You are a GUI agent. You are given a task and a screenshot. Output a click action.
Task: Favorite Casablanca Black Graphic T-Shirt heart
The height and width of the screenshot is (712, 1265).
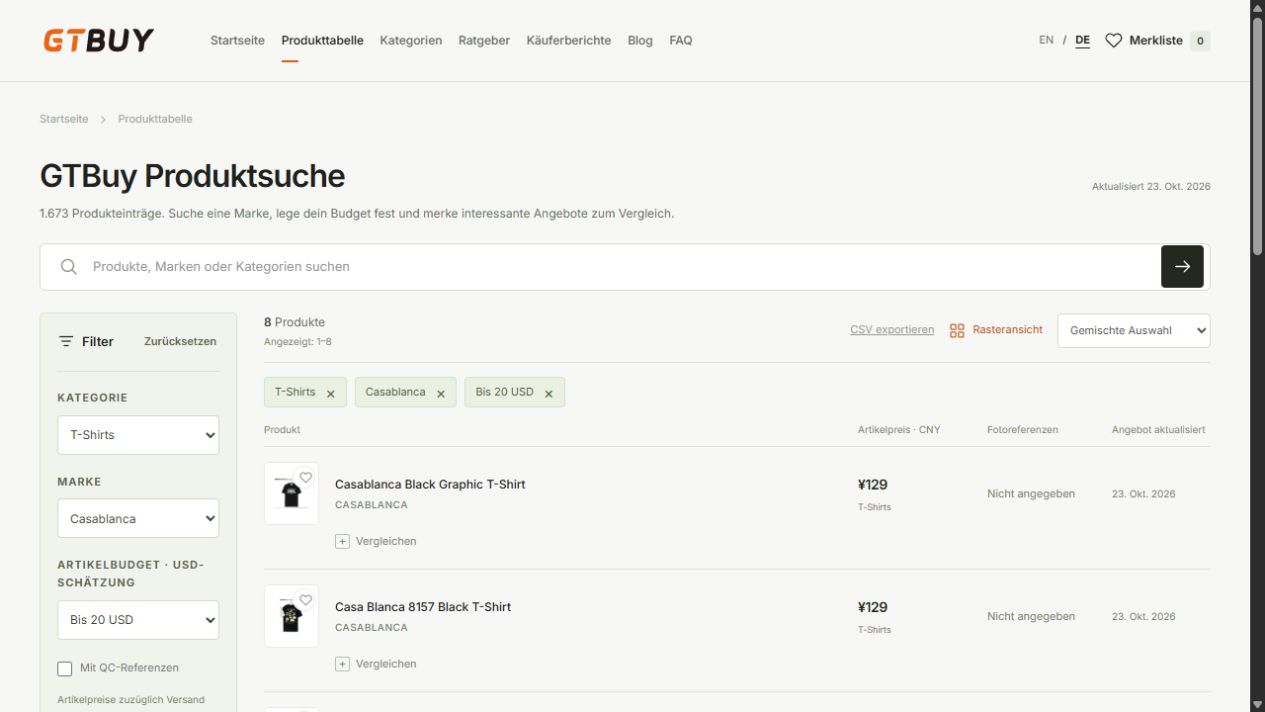(x=306, y=478)
